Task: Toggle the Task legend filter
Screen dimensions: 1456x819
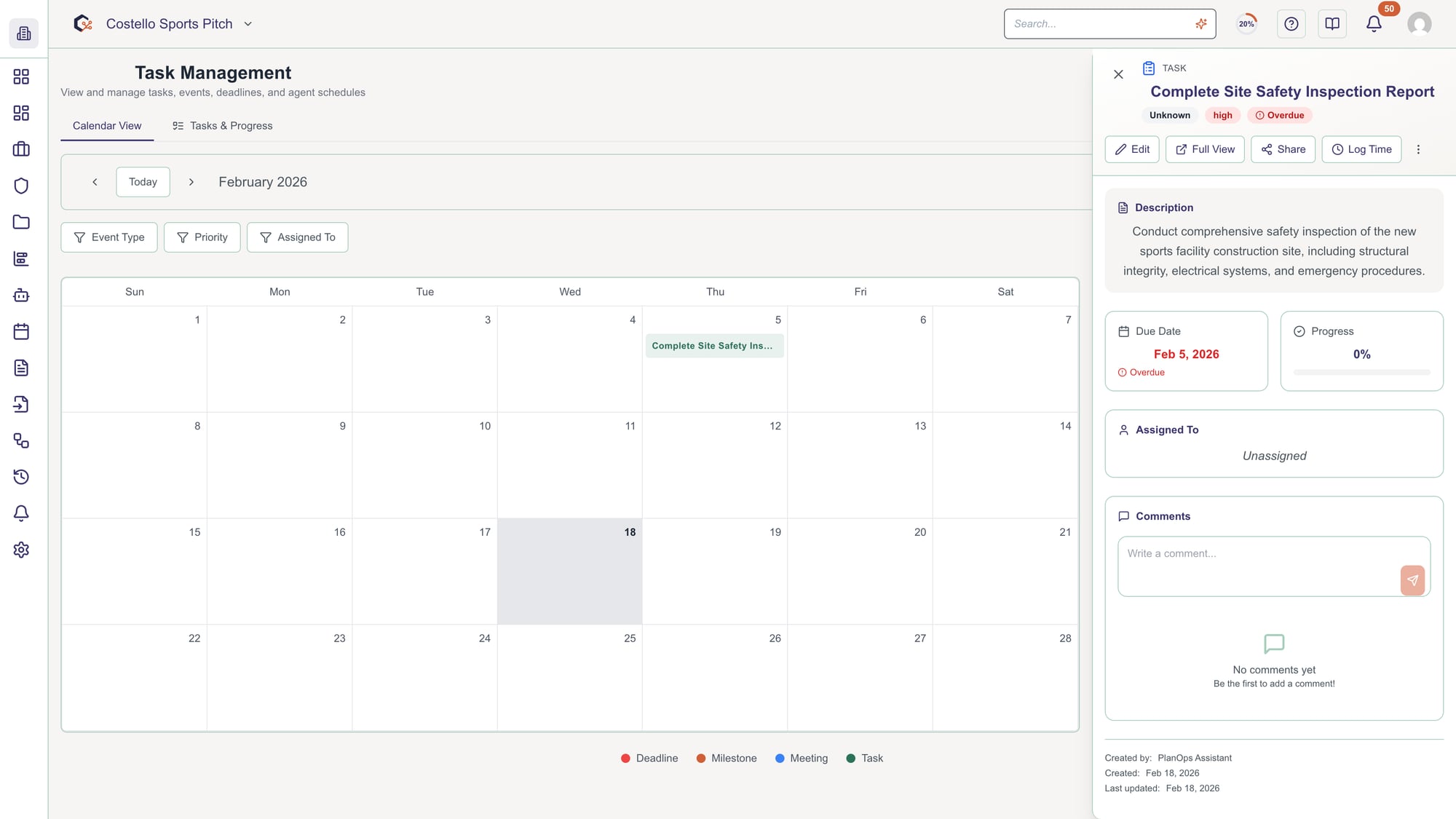Action: [x=864, y=758]
